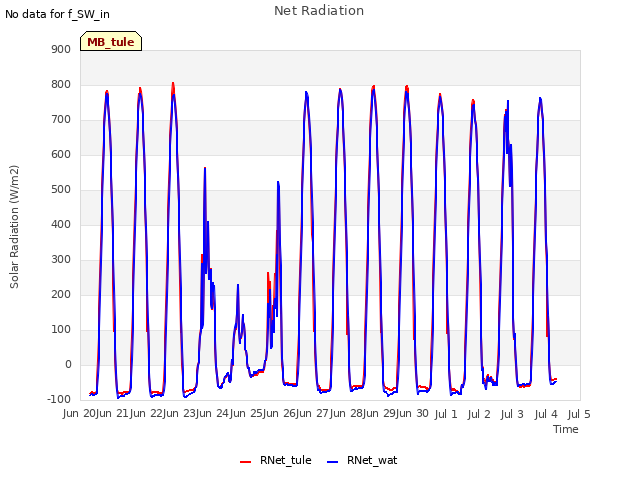
Task: Click the Jul 3 peak near 750
Action: click(x=508, y=101)
